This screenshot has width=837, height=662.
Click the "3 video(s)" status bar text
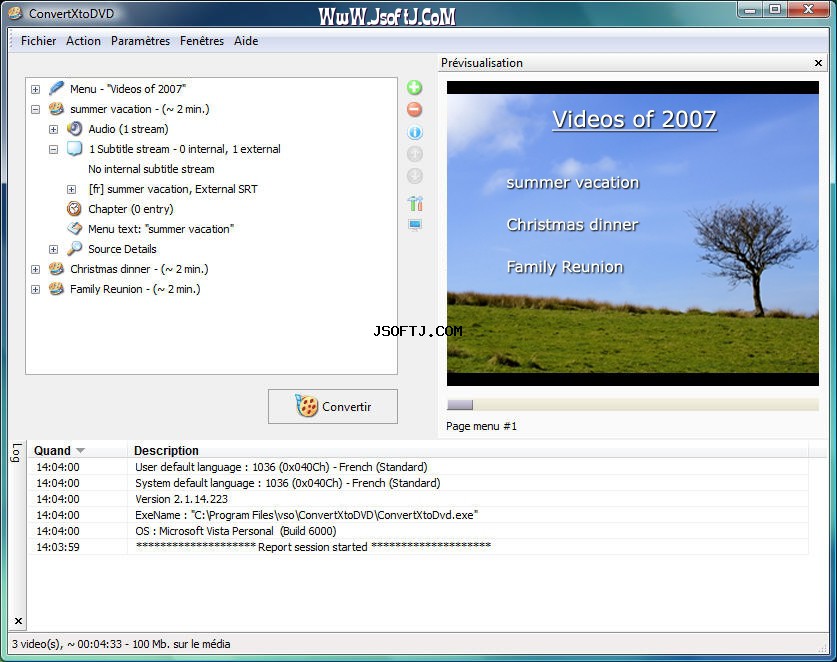(x=121, y=644)
